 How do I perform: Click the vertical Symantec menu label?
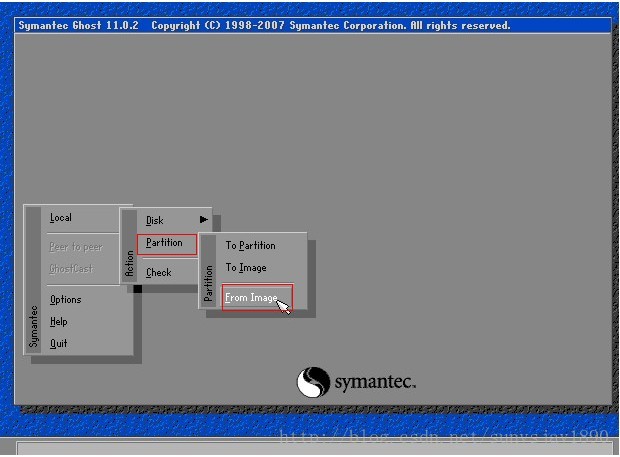pos(34,327)
